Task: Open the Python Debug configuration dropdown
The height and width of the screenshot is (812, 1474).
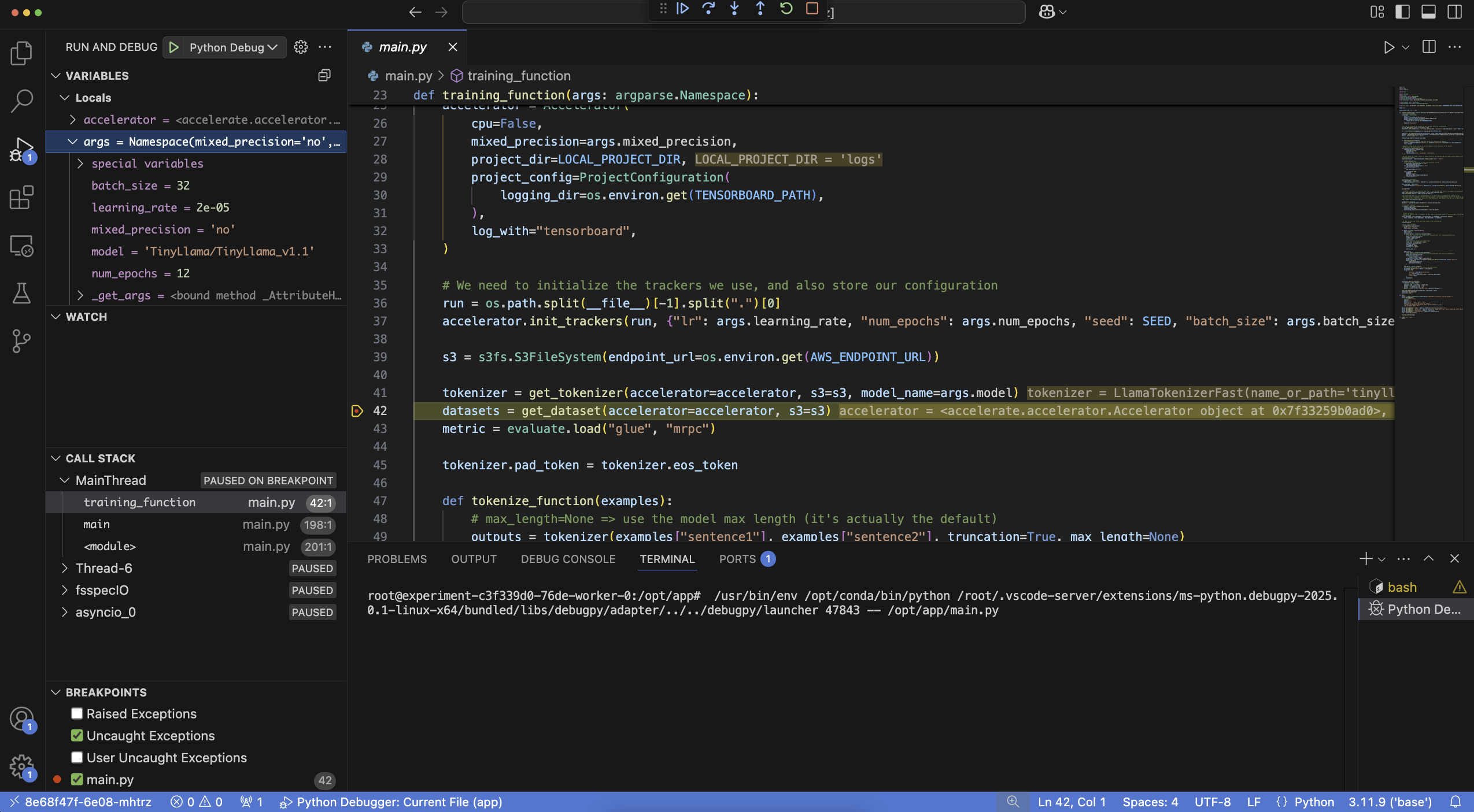Action: (233, 47)
